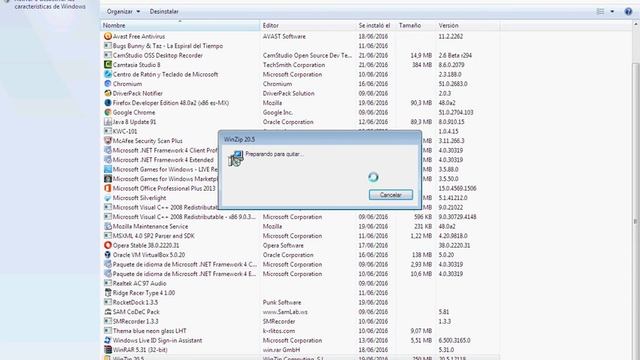640x360 pixels.
Task: Click the Microsoft Office Professional Plus icon
Action: coord(108,188)
